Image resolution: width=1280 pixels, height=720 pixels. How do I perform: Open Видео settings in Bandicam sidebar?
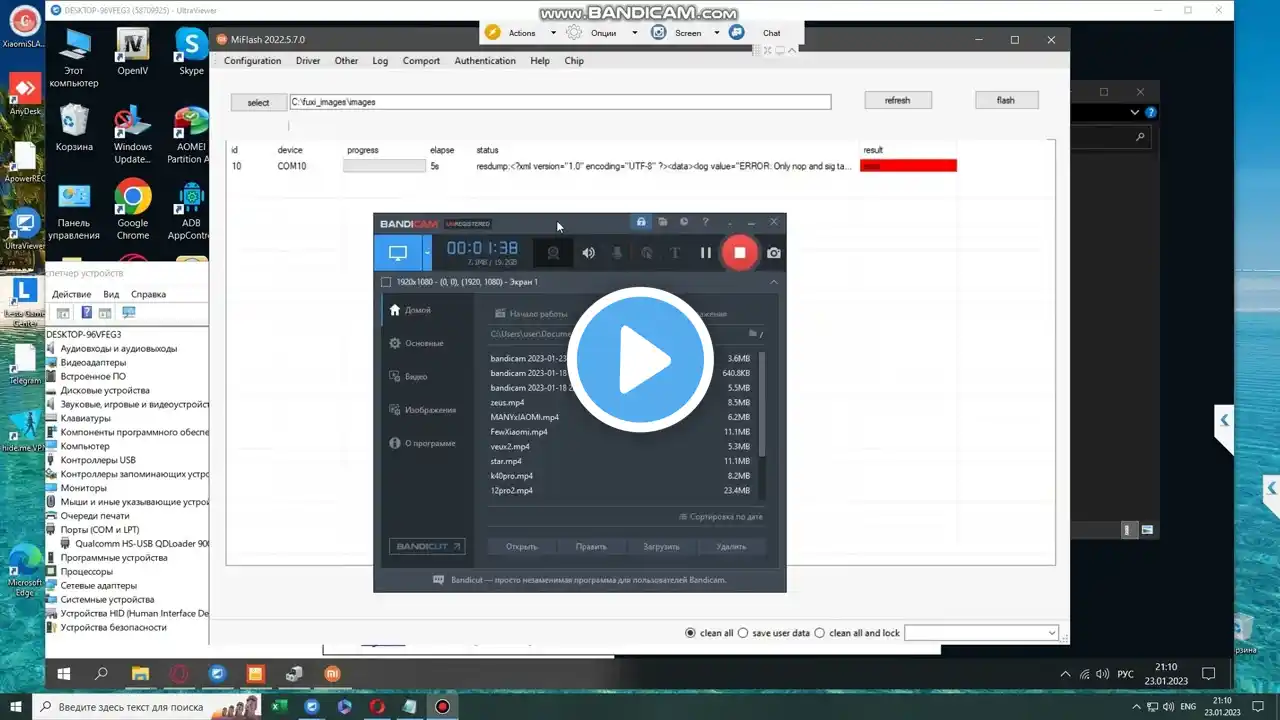408,376
